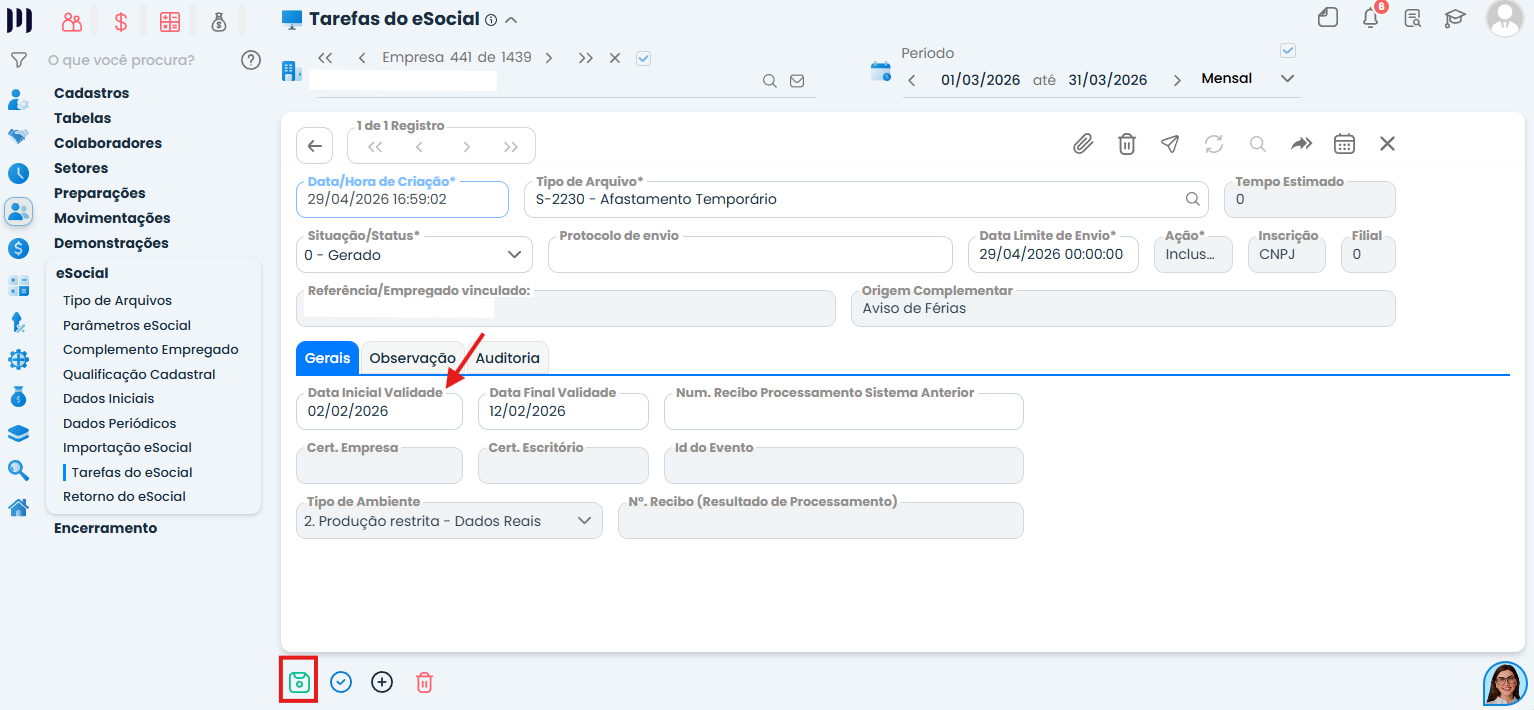Go back to the previous period with the left arrow

[912, 80]
